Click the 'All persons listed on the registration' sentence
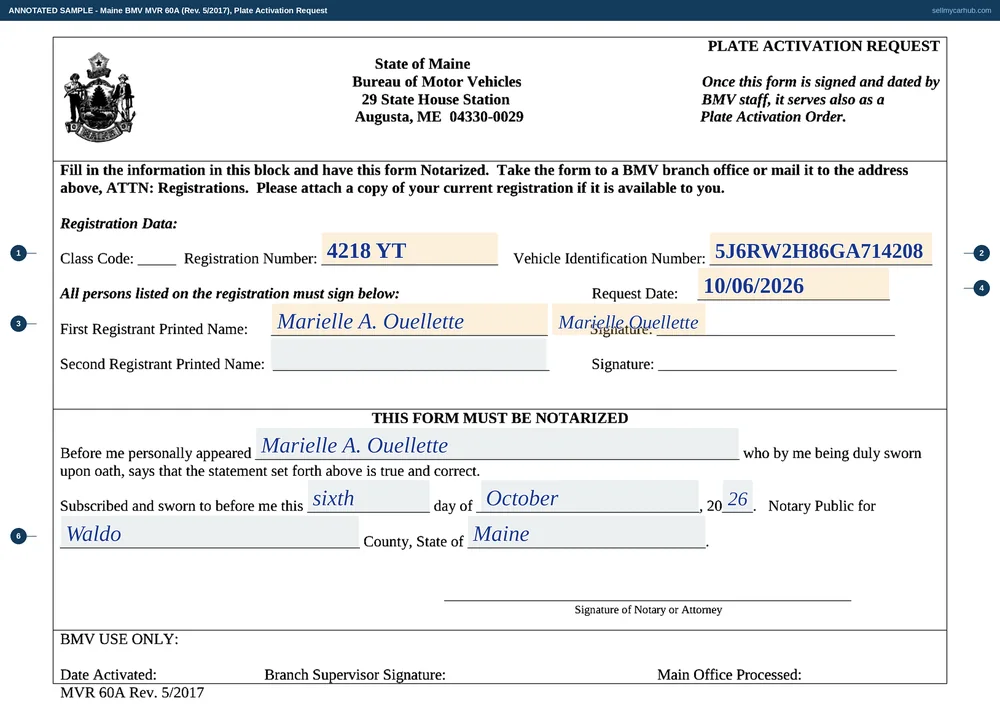 coord(230,293)
